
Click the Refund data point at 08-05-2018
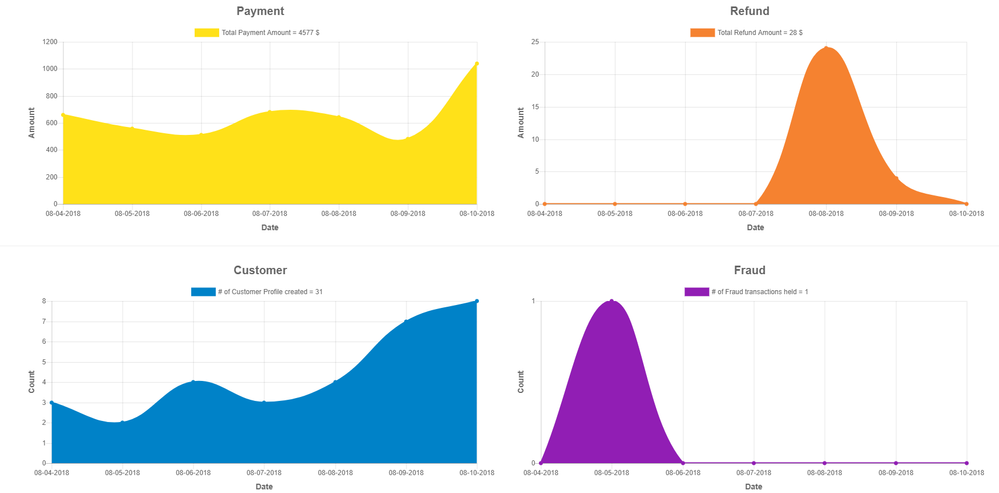click(x=615, y=204)
